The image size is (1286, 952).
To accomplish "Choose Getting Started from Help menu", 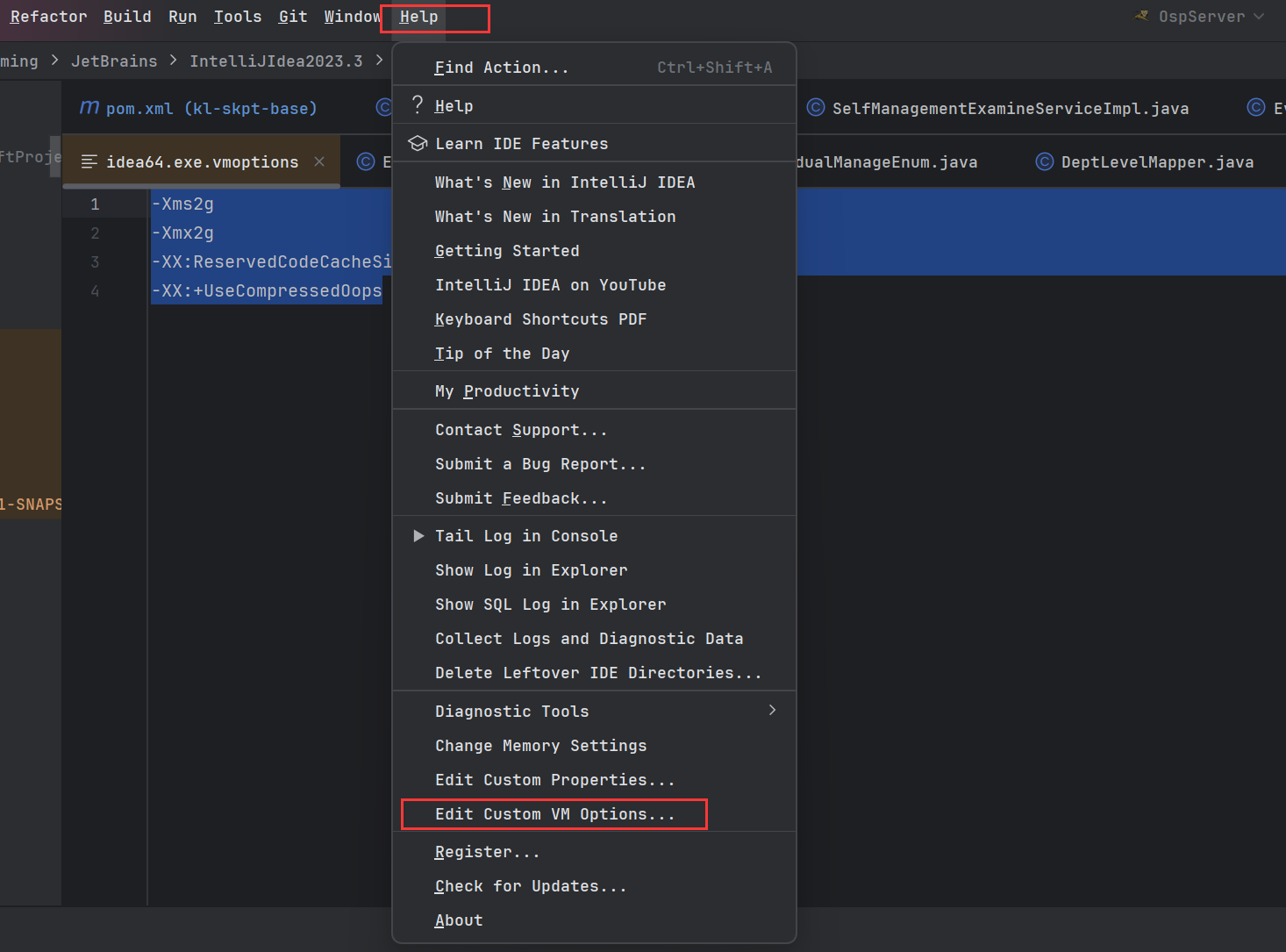I will tap(594, 251).
